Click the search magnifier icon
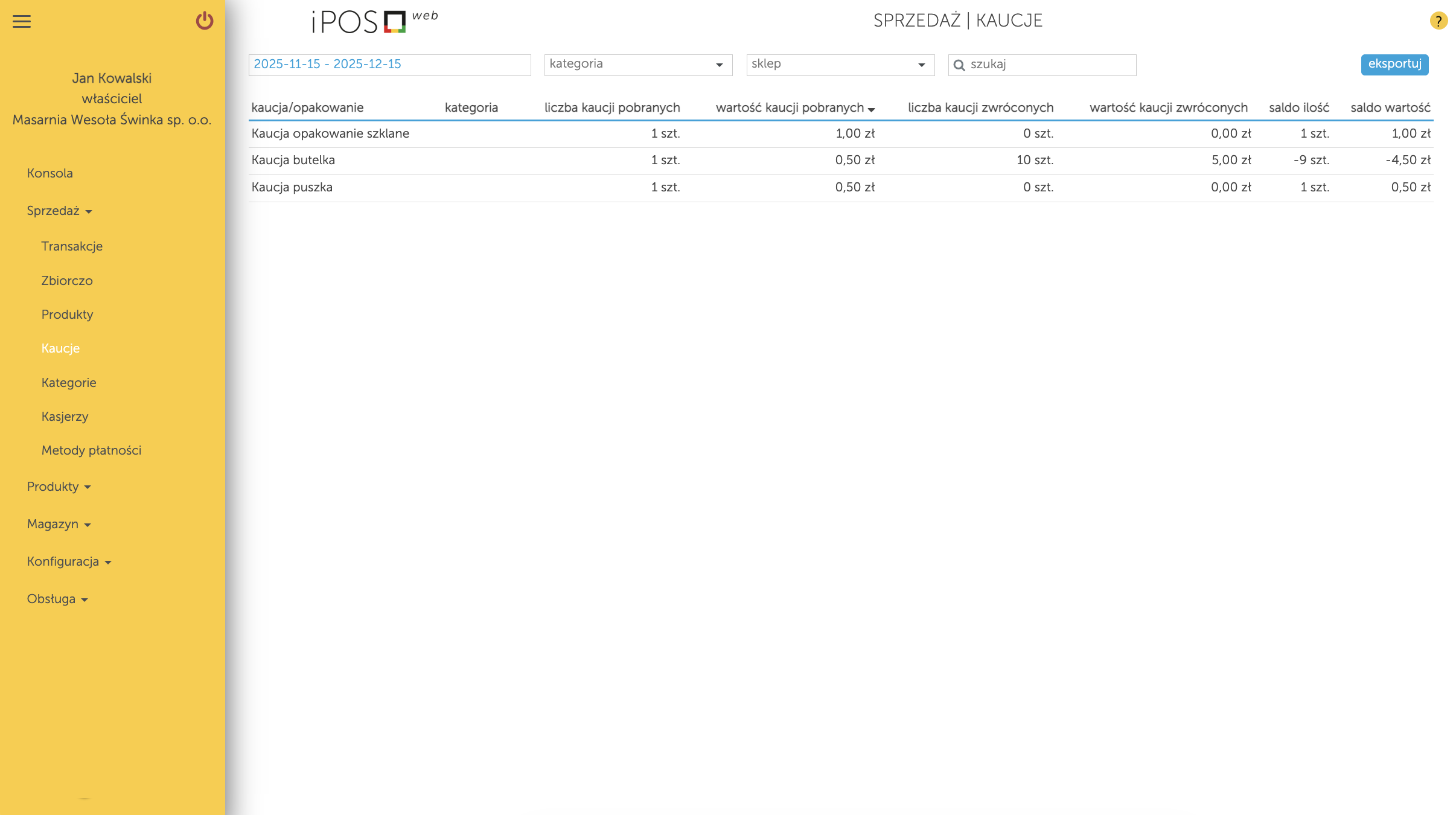This screenshot has height=815, width=1456. point(959,65)
